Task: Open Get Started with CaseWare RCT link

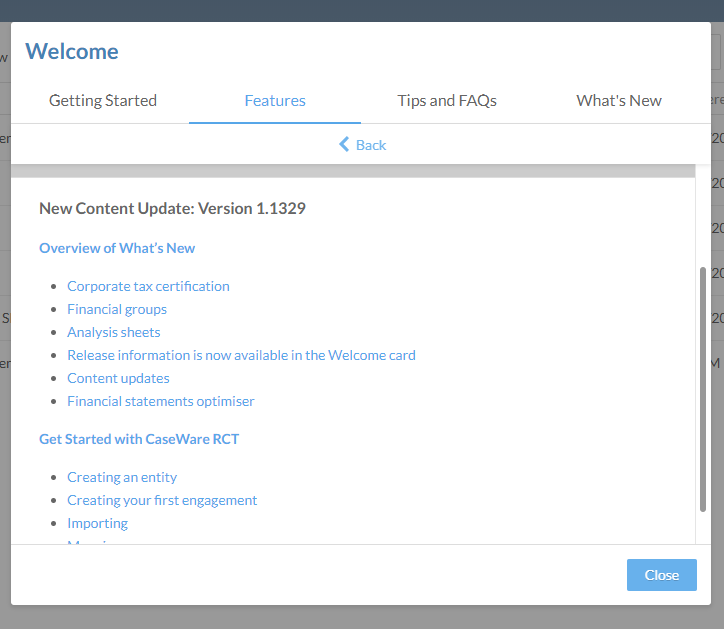Action: click(x=139, y=439)
